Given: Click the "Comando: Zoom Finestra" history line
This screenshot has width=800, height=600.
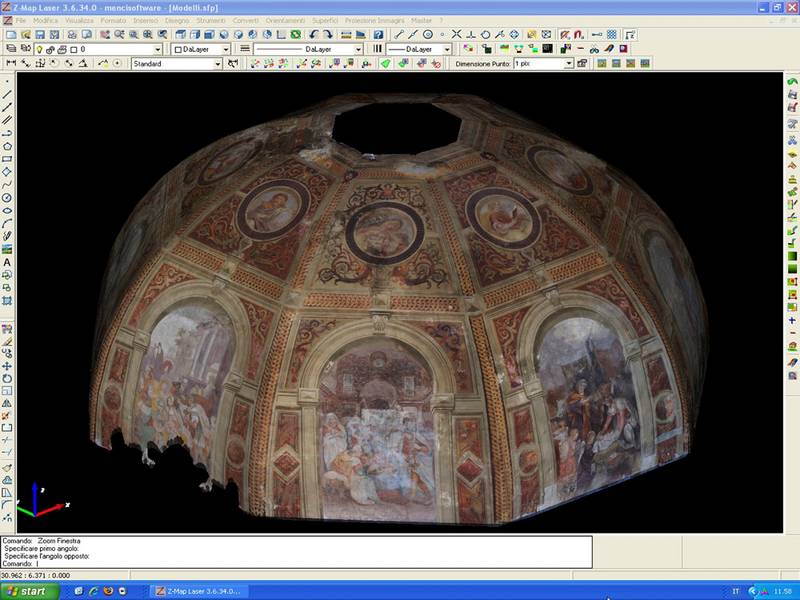Looking at the screenshot, I should [x=41, y=541].
